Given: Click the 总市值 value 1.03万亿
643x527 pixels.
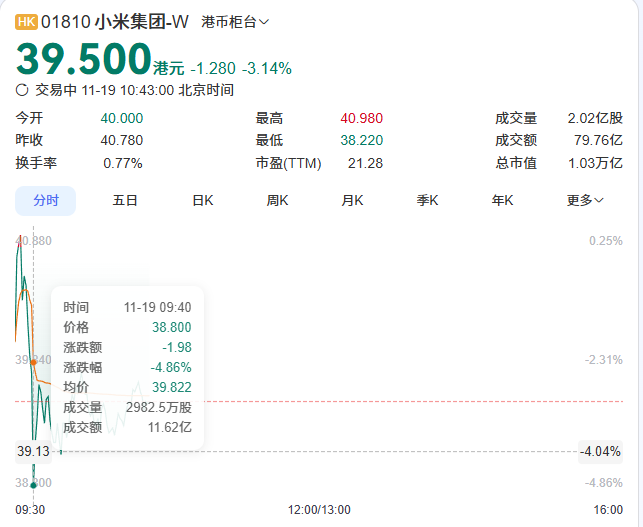Looking at the screenshot, I should coord(595,163).
